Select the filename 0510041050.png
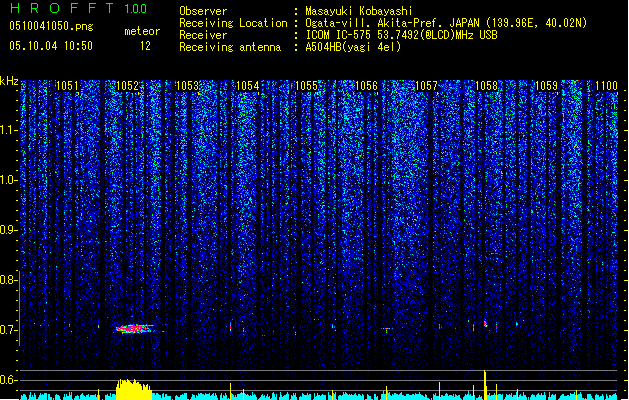629x400 pixels. [x=51, y=26]
